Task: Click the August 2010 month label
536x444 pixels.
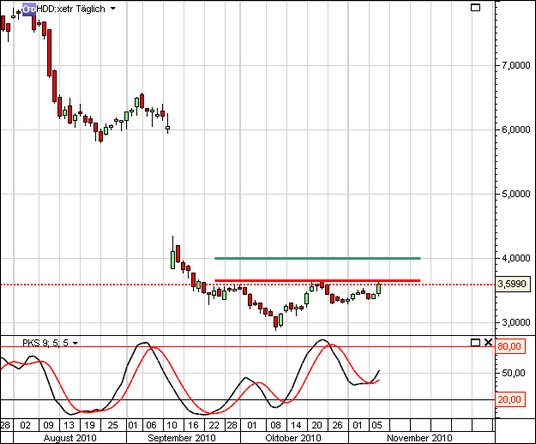Action: (70, 438)
